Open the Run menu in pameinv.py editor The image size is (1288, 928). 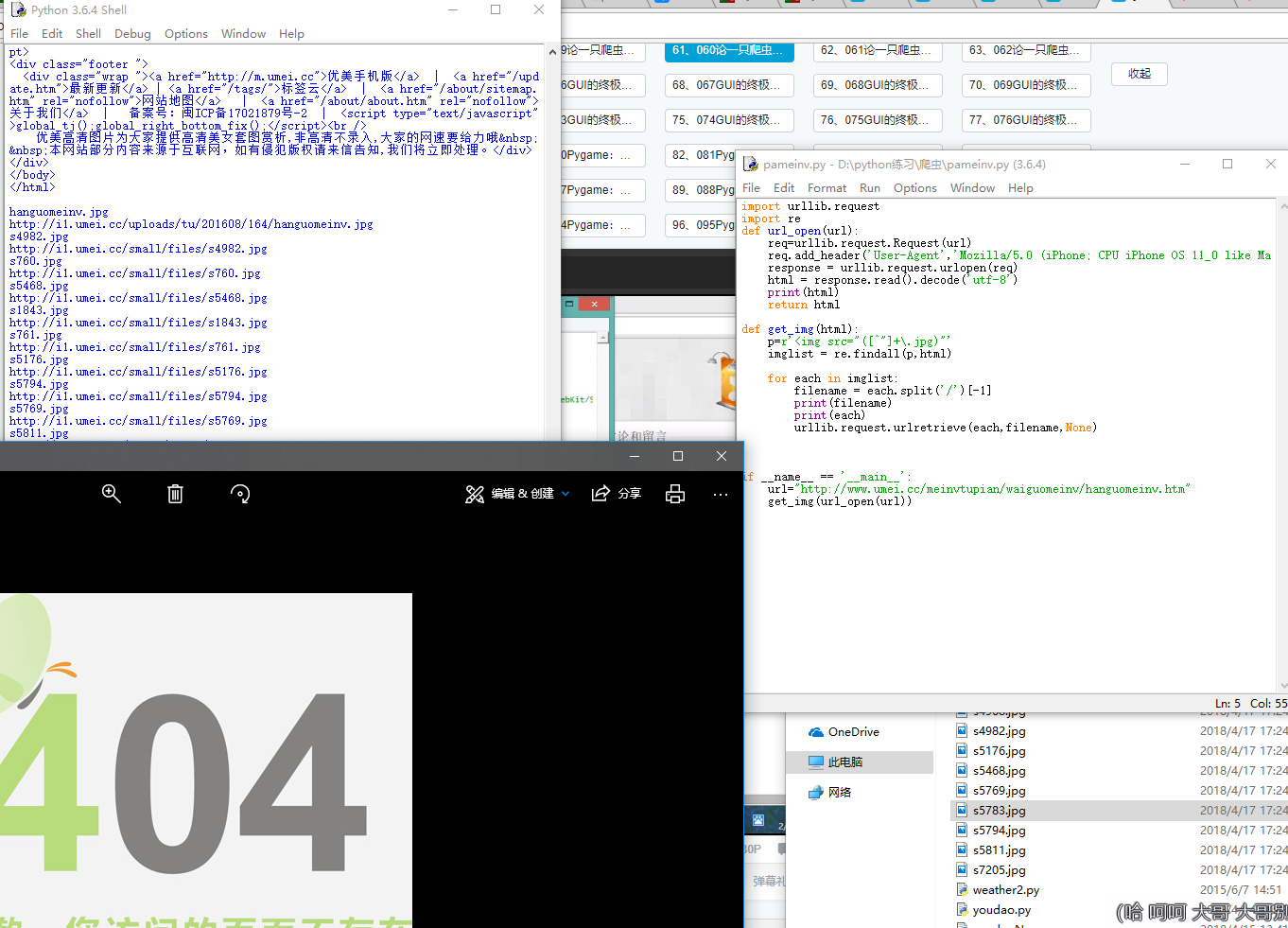coord(869,188)
